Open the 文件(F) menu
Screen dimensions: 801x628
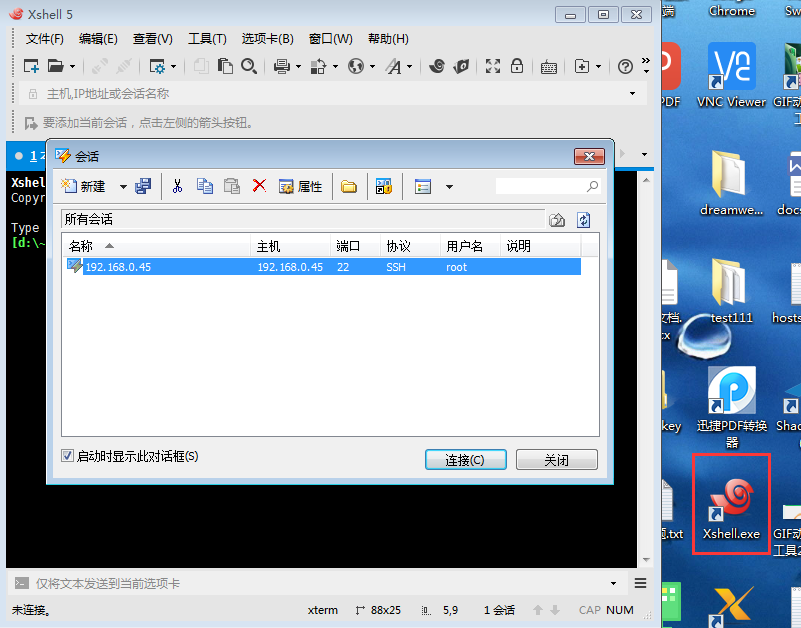coord(44,39)
